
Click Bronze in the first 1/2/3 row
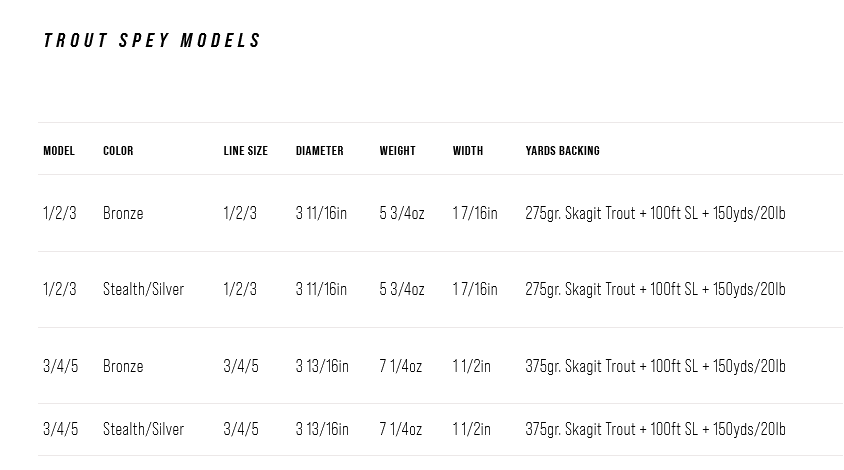pyautogui.click(x=123, y=213)
